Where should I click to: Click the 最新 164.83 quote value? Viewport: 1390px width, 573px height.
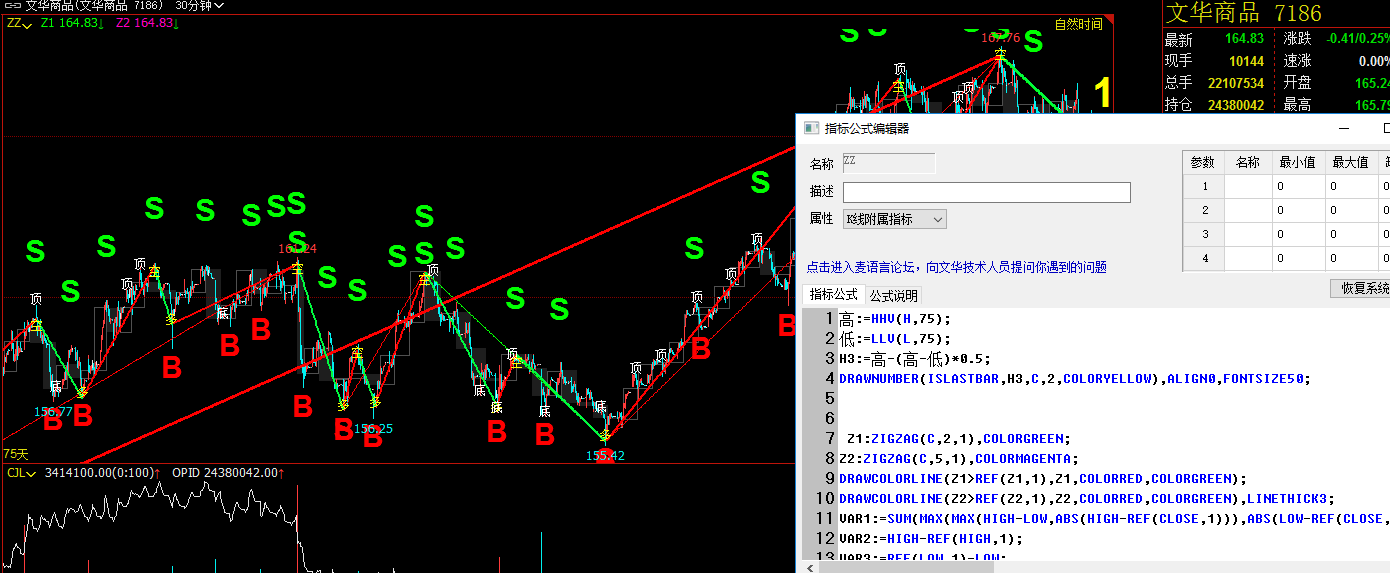(1244, 39)
